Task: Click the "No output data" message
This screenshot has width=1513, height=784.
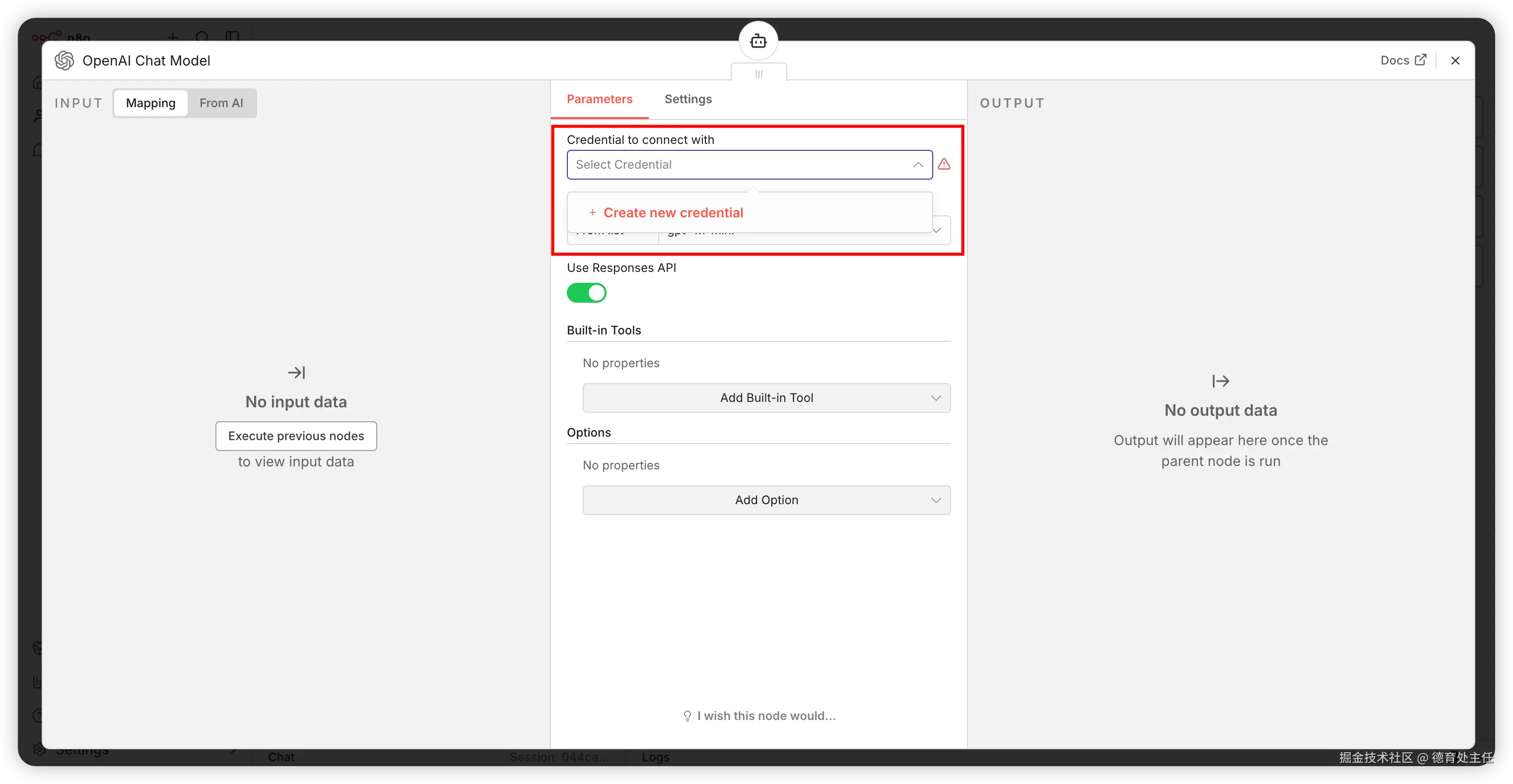Action: tap(1221, 410)
